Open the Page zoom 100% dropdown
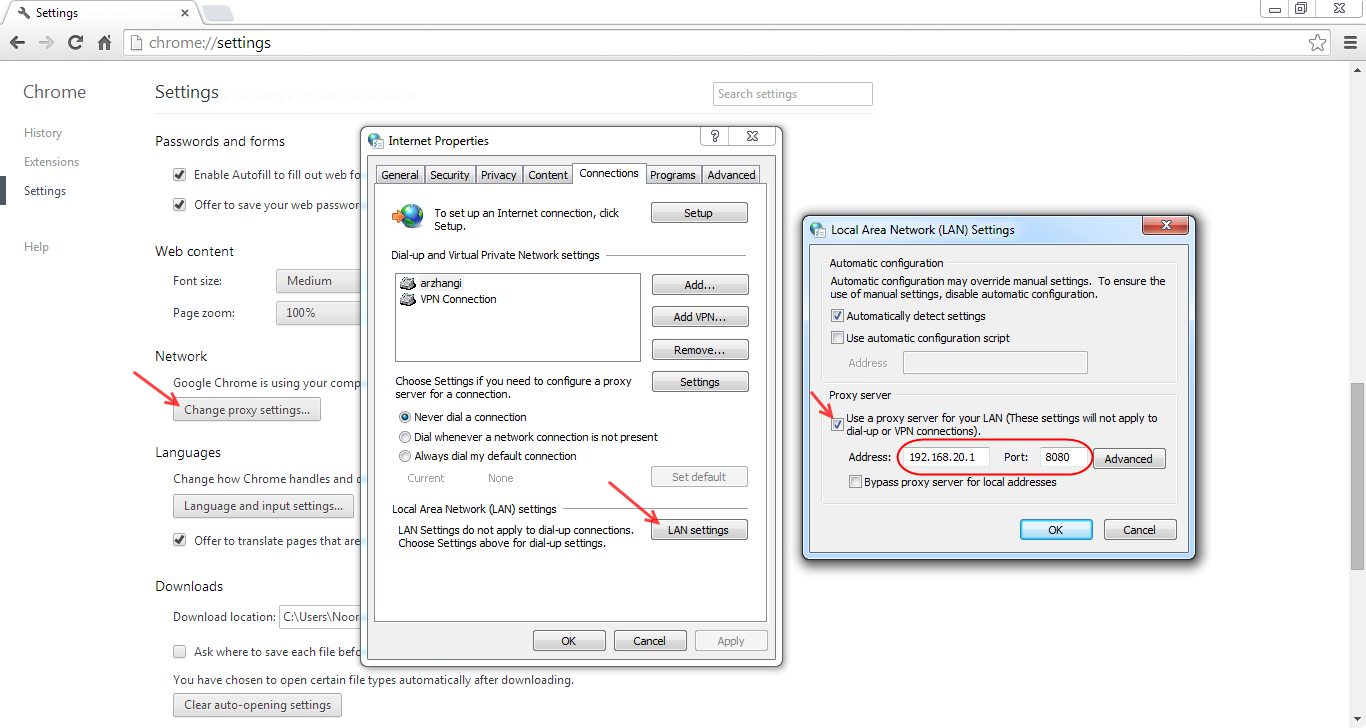1366x728 pixels. 318,313
